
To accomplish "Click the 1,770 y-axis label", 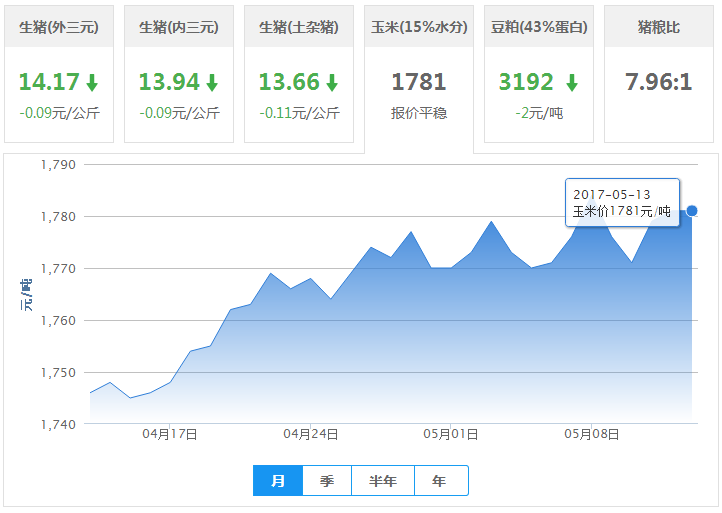I will [58, 268].
